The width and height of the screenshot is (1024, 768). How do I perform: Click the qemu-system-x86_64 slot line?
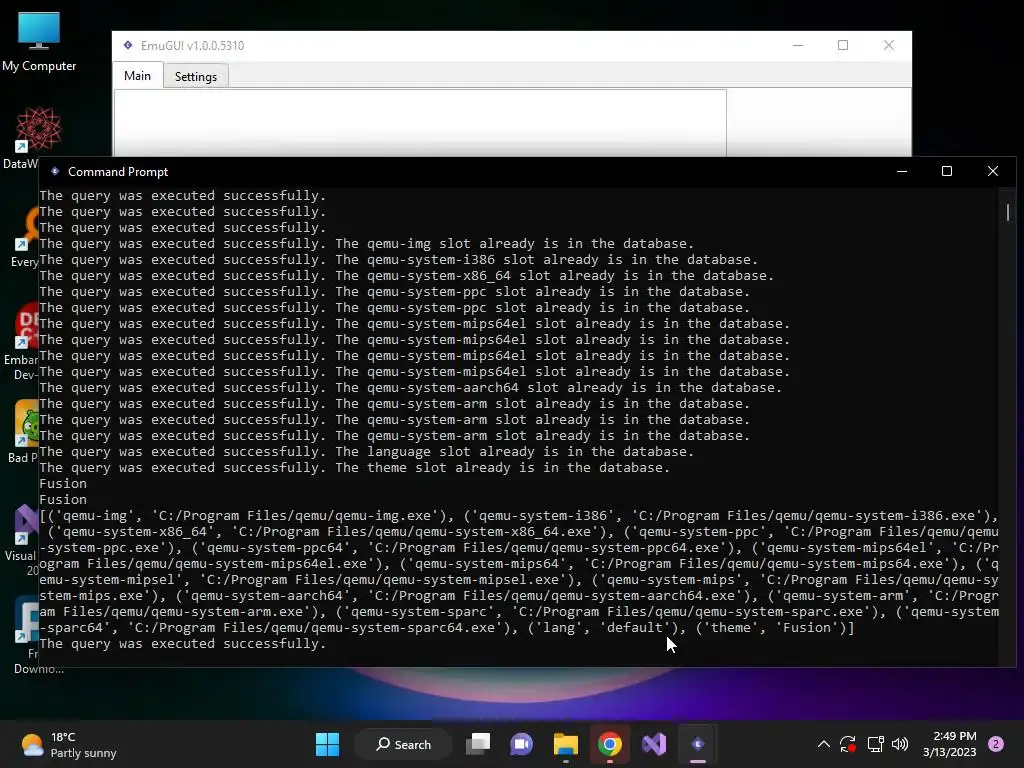tap(407, 276)
